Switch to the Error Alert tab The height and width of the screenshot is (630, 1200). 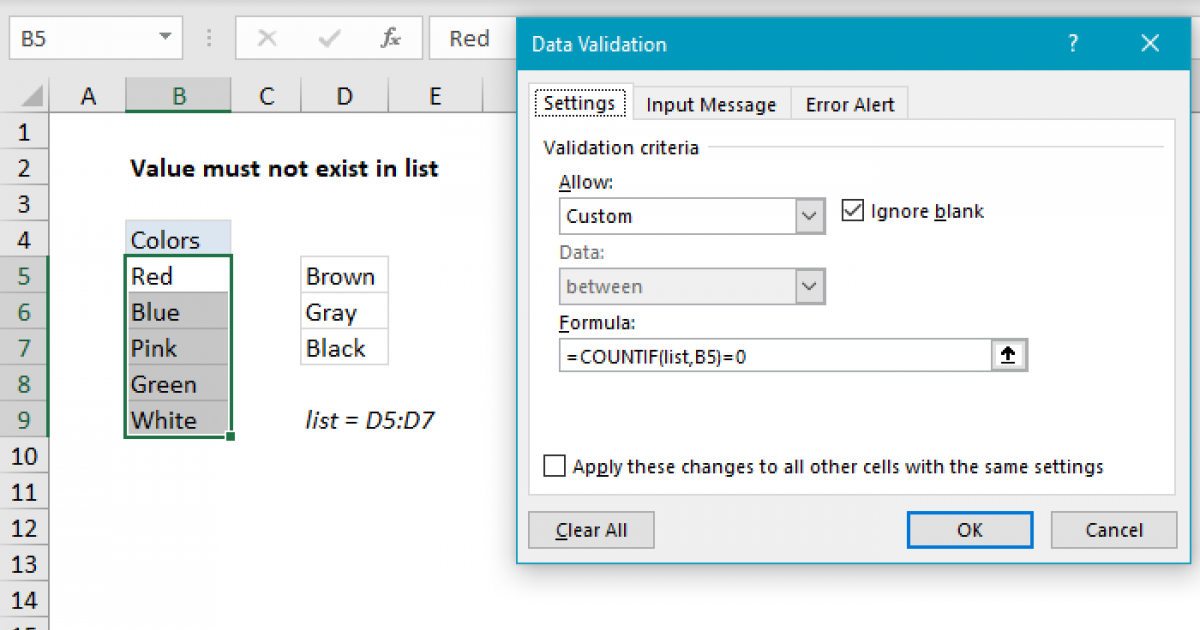(x=849, y=103)
